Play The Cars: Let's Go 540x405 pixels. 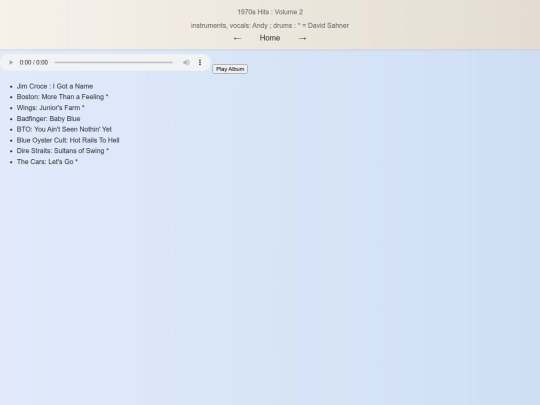(x=47, y=162)
